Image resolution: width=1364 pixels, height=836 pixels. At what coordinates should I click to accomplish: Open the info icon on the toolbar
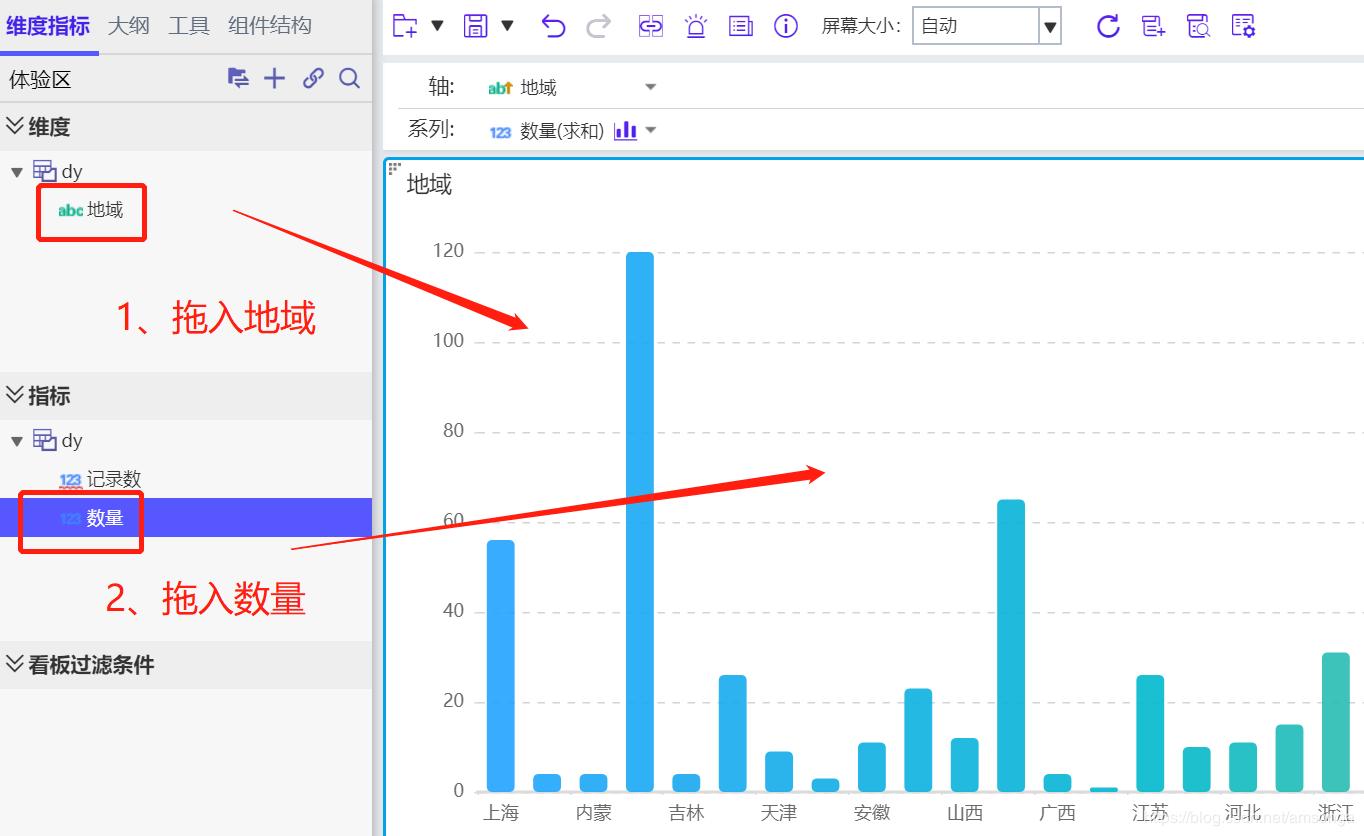tap(786, 26)
